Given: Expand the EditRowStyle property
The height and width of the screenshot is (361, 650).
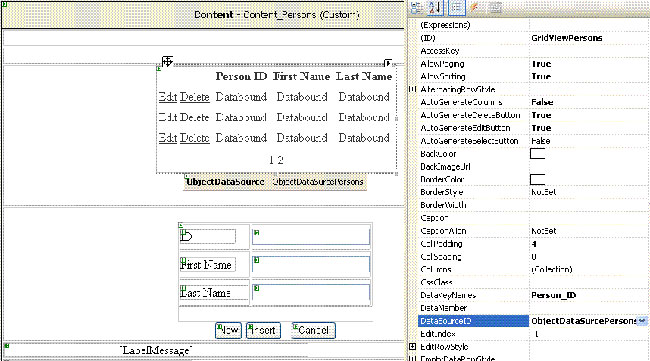Looking at the screenshot, I should point(412,346).
